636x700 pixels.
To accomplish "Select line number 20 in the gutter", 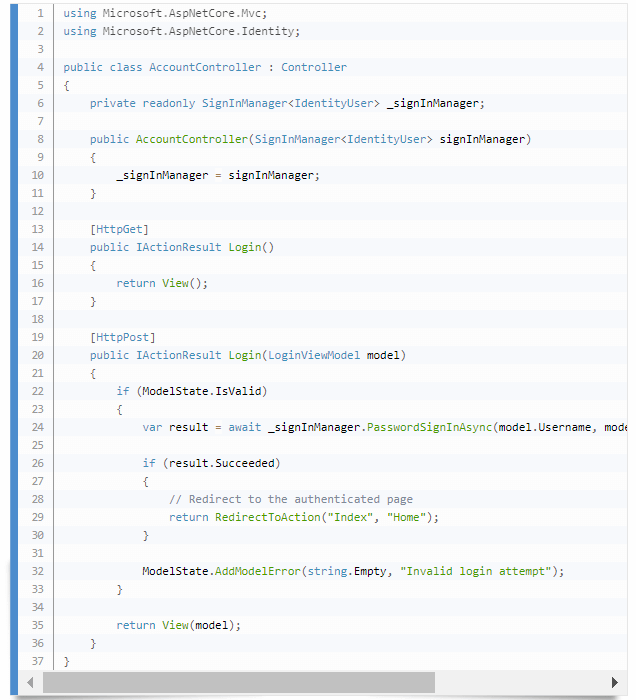I will coord(37,355).
